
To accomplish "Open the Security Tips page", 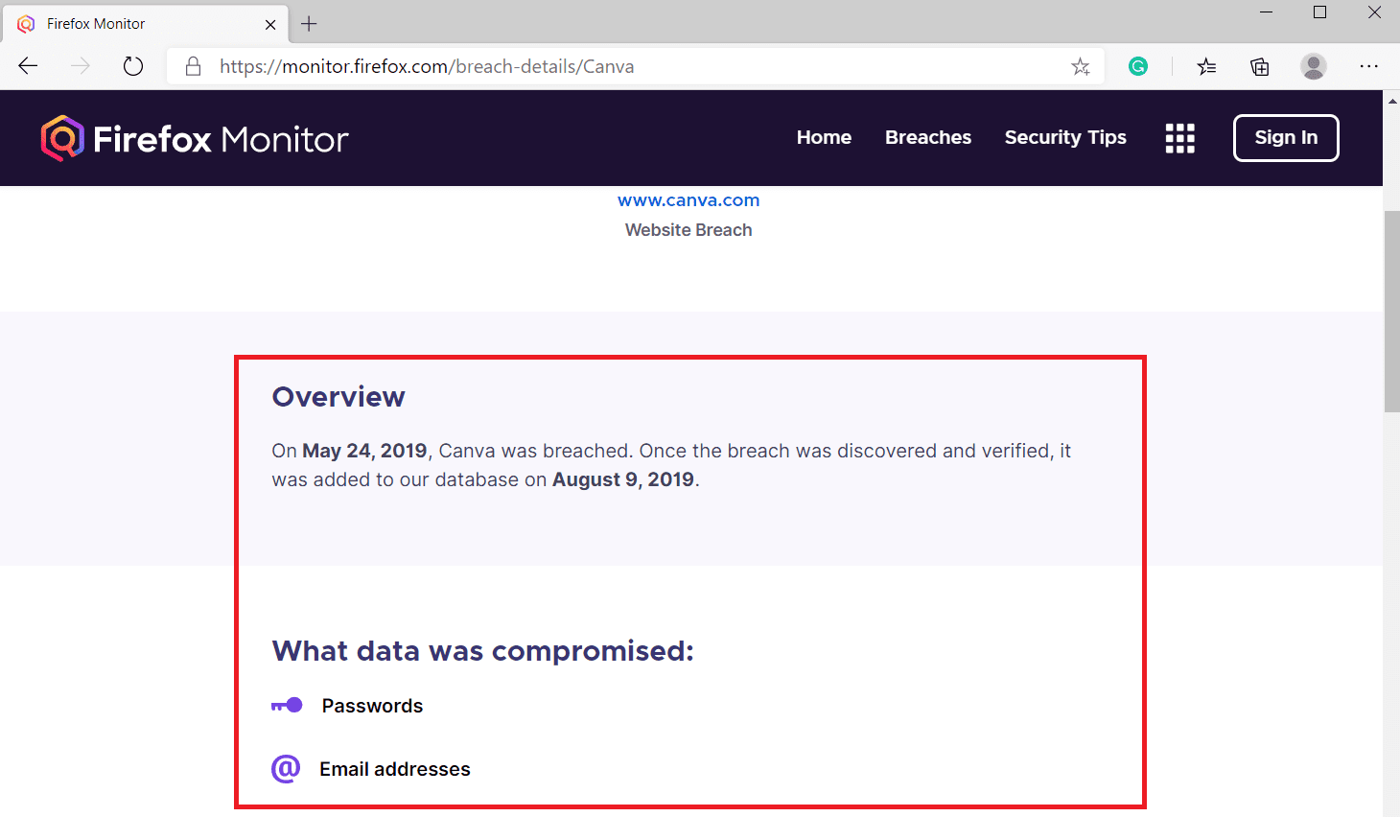I will (1065, 138).
